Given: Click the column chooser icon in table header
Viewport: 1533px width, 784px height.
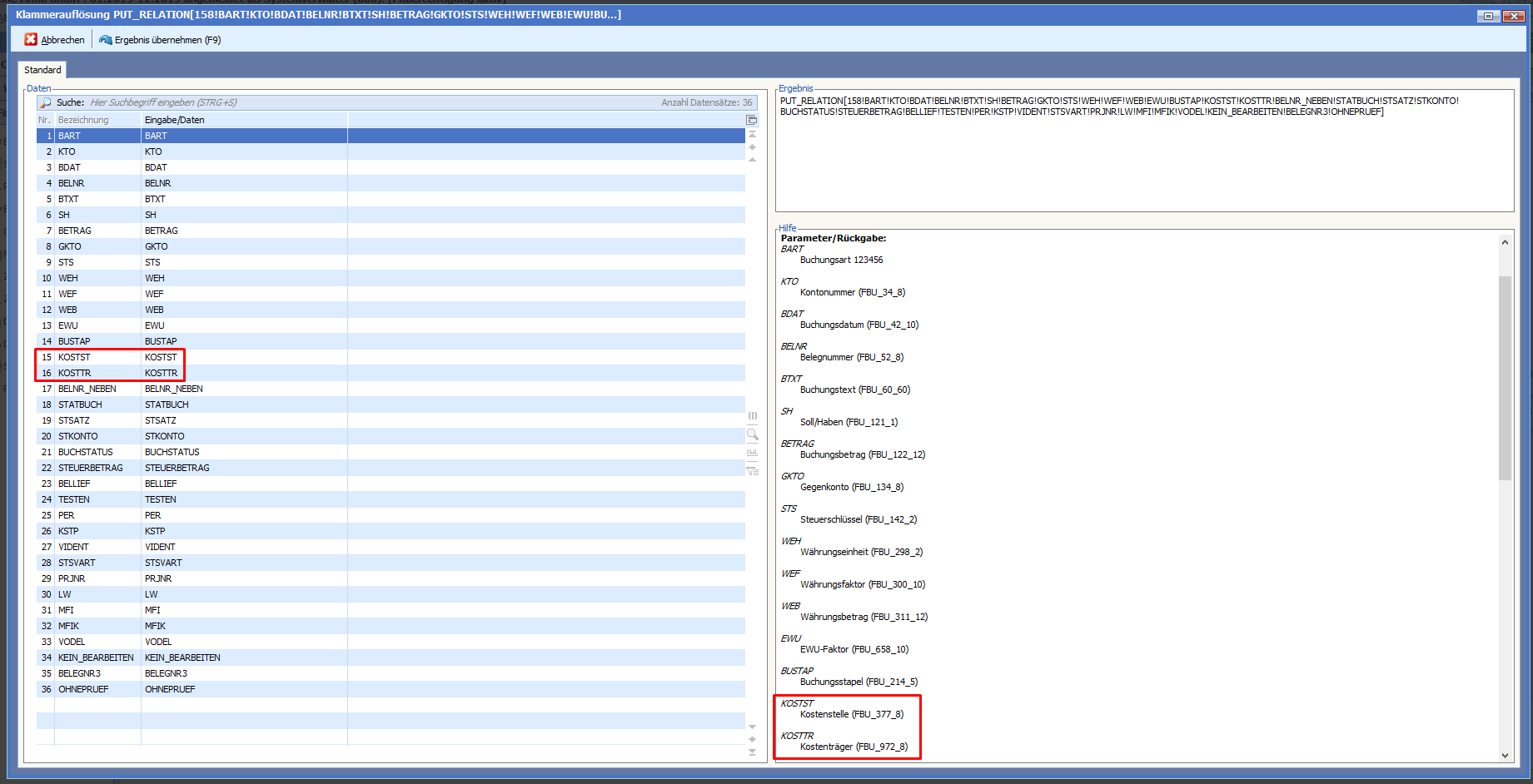Looking at the screenshot, I should click(752, 120).
